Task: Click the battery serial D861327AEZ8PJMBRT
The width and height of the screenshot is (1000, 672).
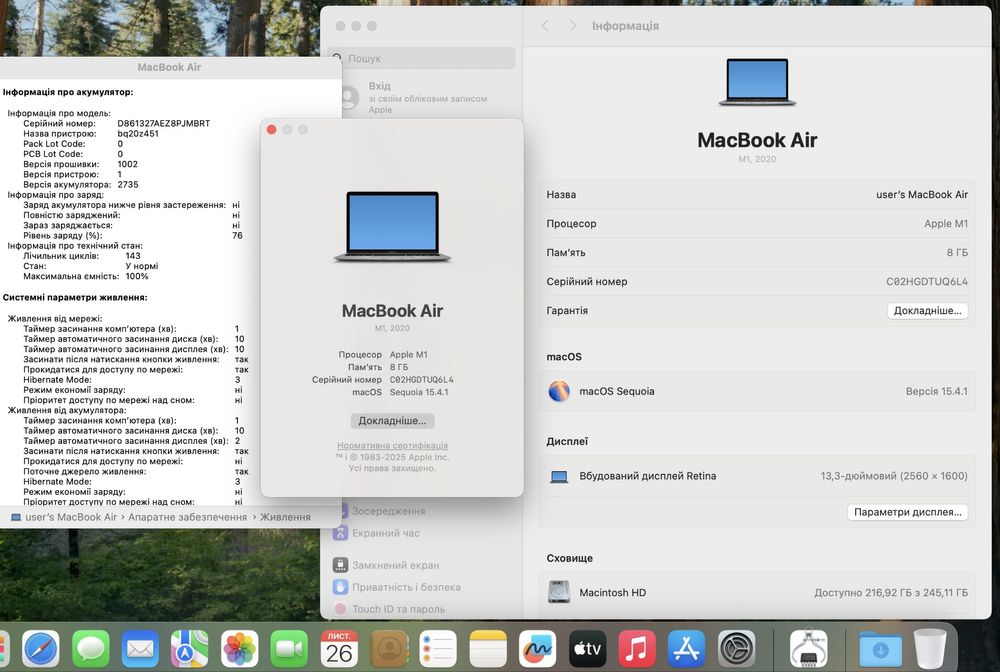Action: click(x=164, y=123)
